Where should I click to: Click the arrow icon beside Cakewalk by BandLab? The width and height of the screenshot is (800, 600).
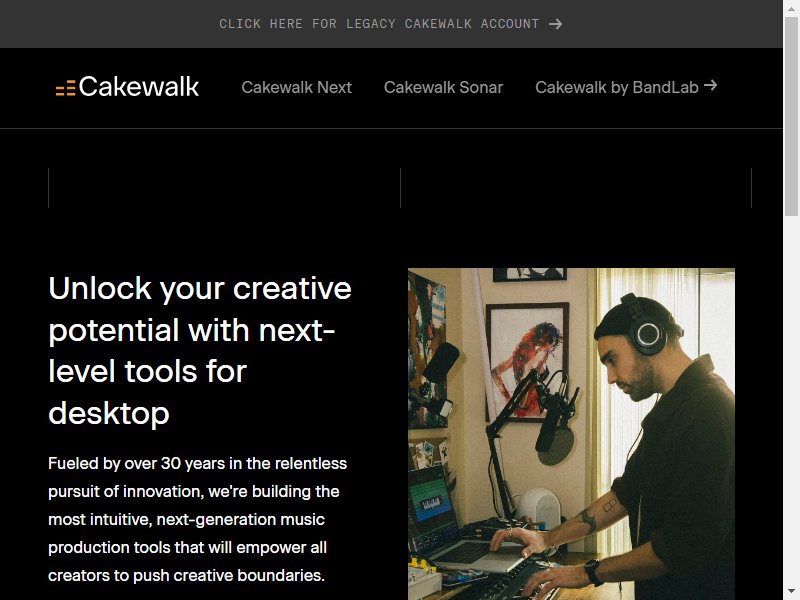point(710,85)
